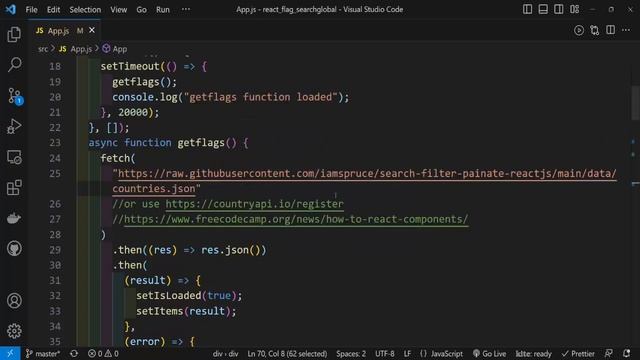This screenshot has height=360, width=640.
Task: Open editor More Actions menu
Action: [x=626, y=30]
